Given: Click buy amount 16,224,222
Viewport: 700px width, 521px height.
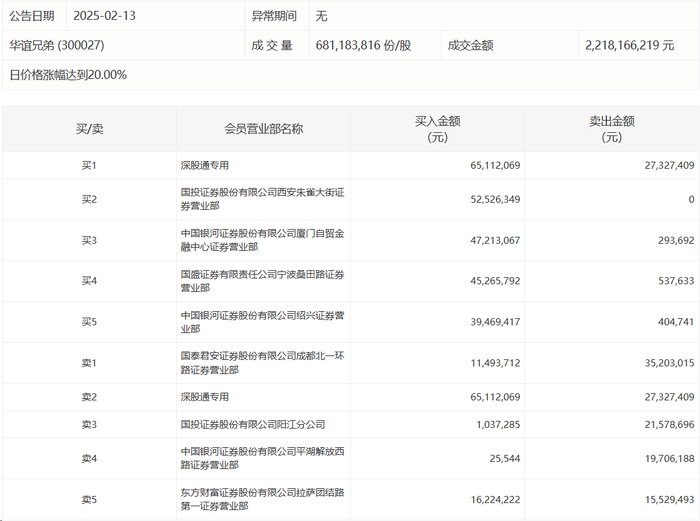Looking at the screenshot, I should coord(495,500).
